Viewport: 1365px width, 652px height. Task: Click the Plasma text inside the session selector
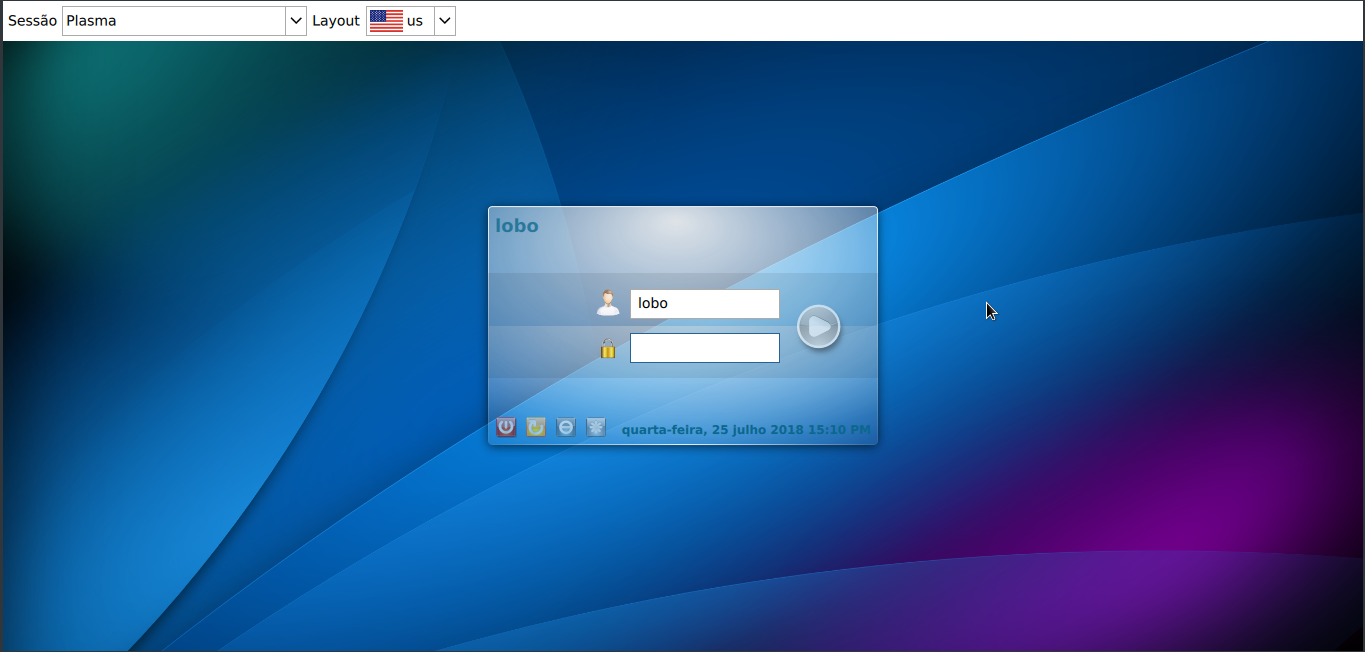coord(92,20)
